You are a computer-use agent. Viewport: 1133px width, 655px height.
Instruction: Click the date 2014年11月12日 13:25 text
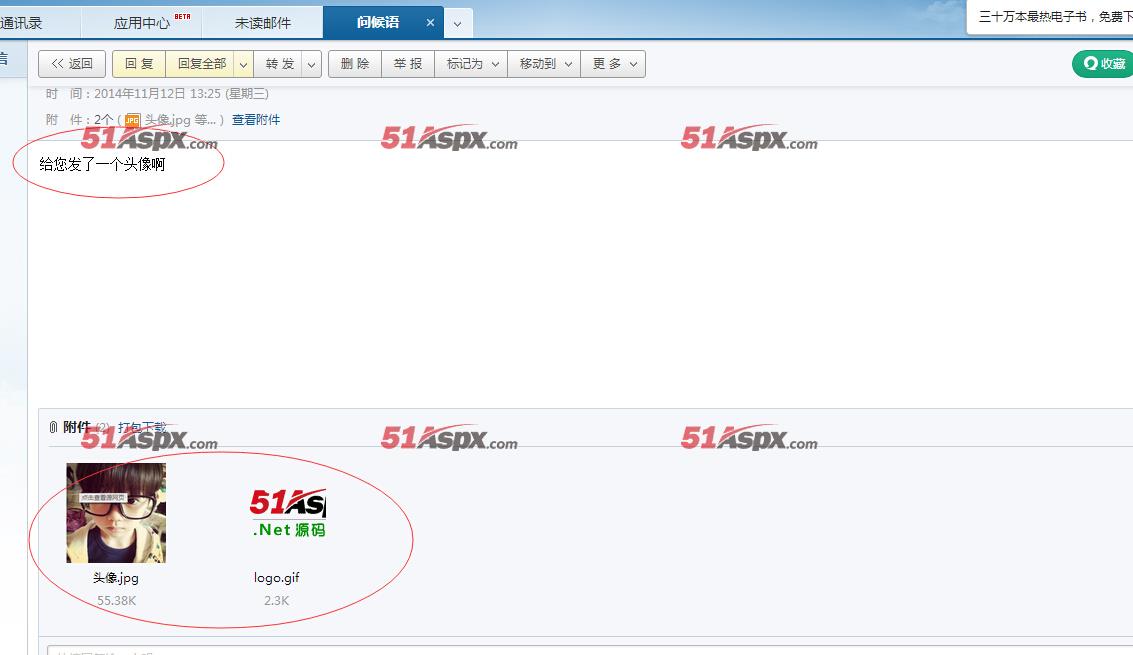pyautogui.click(x=157, y=93)
